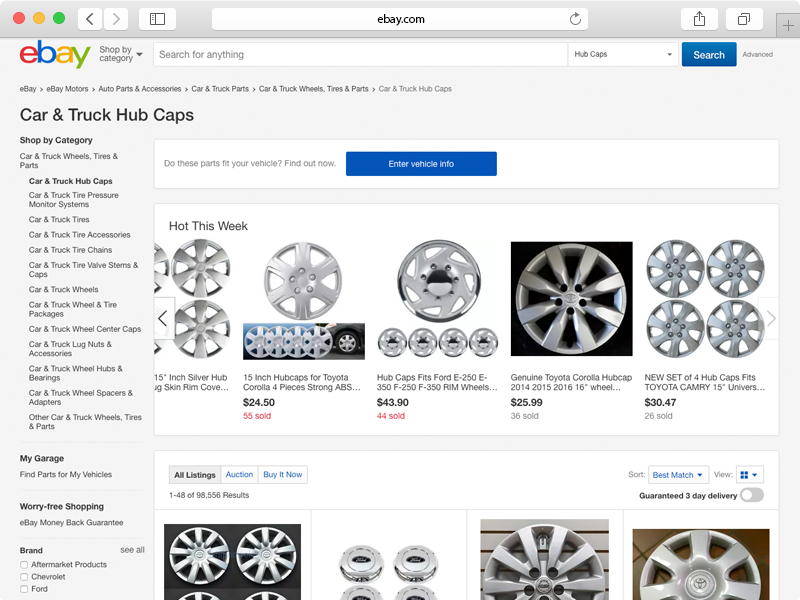800x600 pixels.
Task: Open first listing image with four silver hubcaps
Action: point(232,562)
